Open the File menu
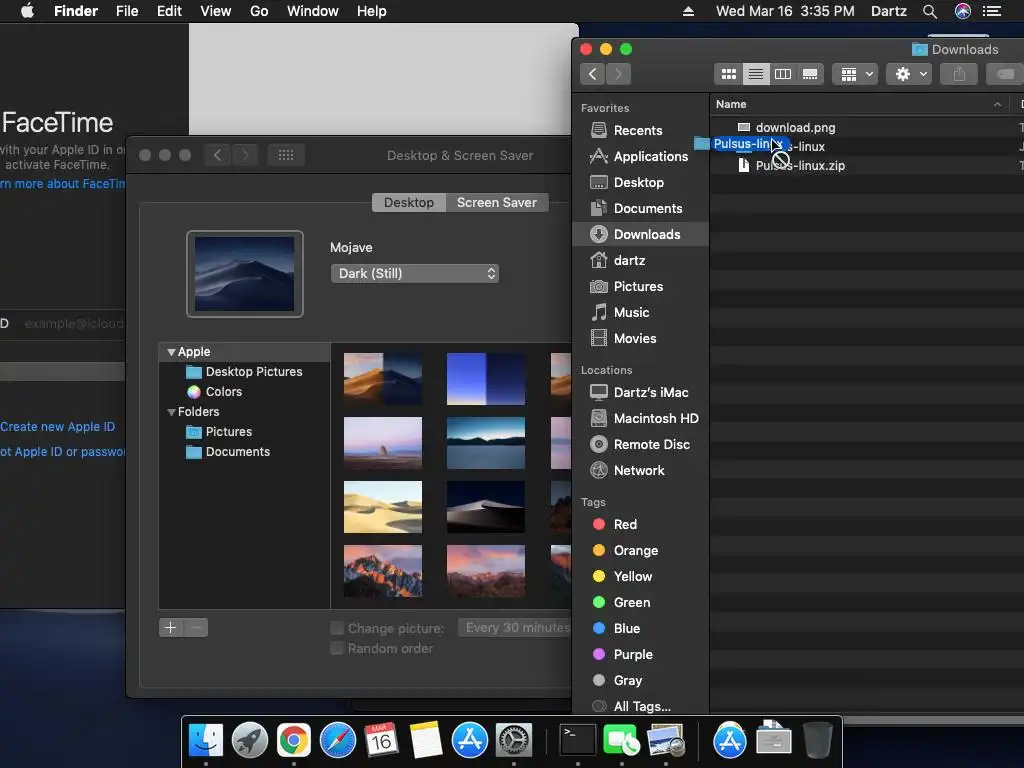 (x=127, y=11)
